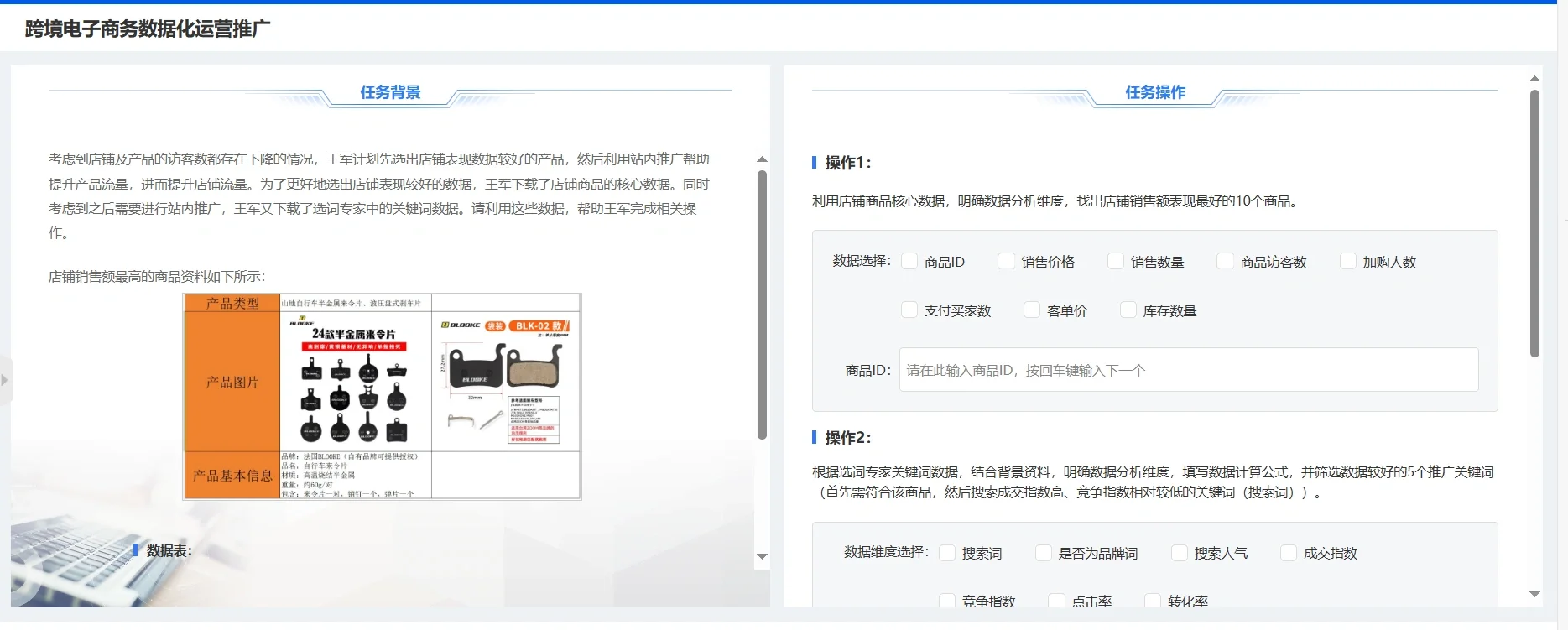1568x630 pixels.
Task: Click the product info image thumbnail
Action: (x=383, y=396)
